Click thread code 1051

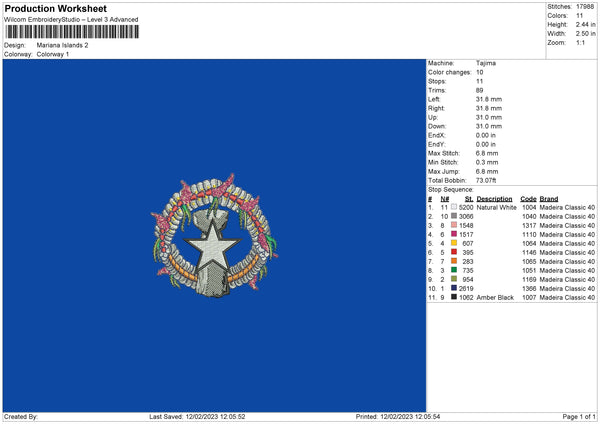pos(529,271)
